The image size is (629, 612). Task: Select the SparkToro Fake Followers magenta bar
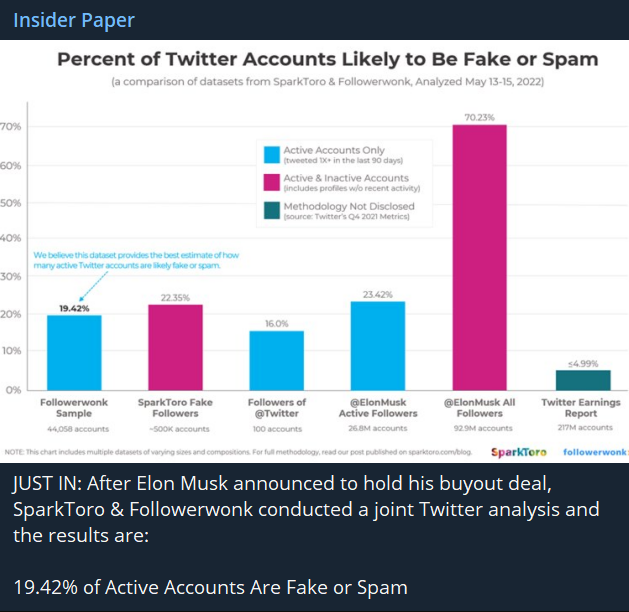pos(175,347)
